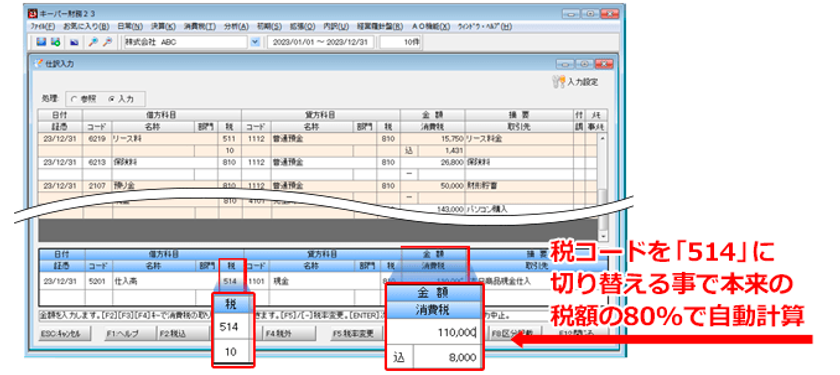Open the 決算(K) menu

pyautogui.click(x=163, y=26)
